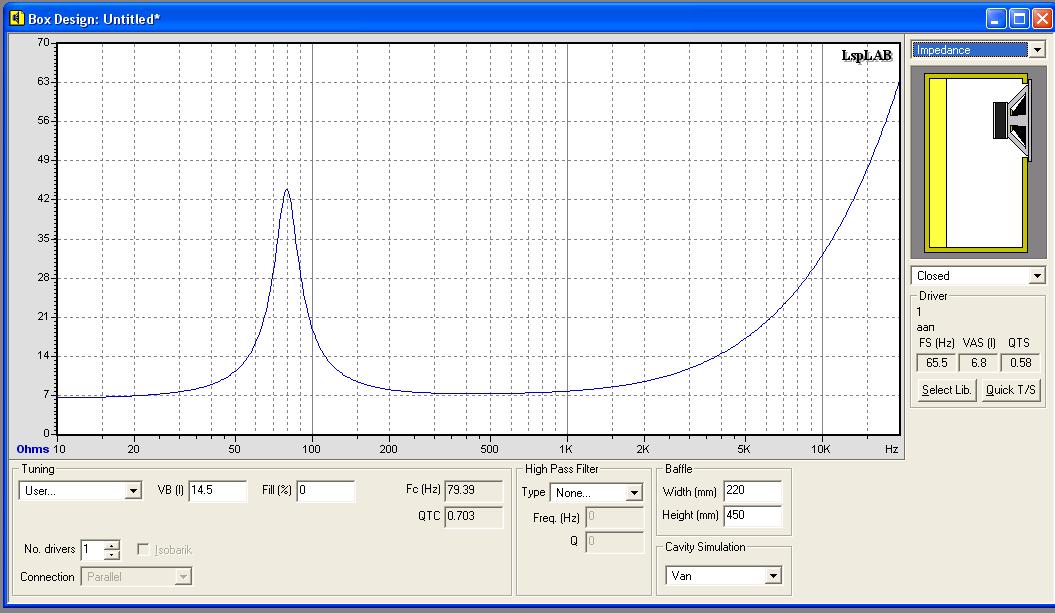
Task: Click the No. drivers number field
Action: point(92,550)
